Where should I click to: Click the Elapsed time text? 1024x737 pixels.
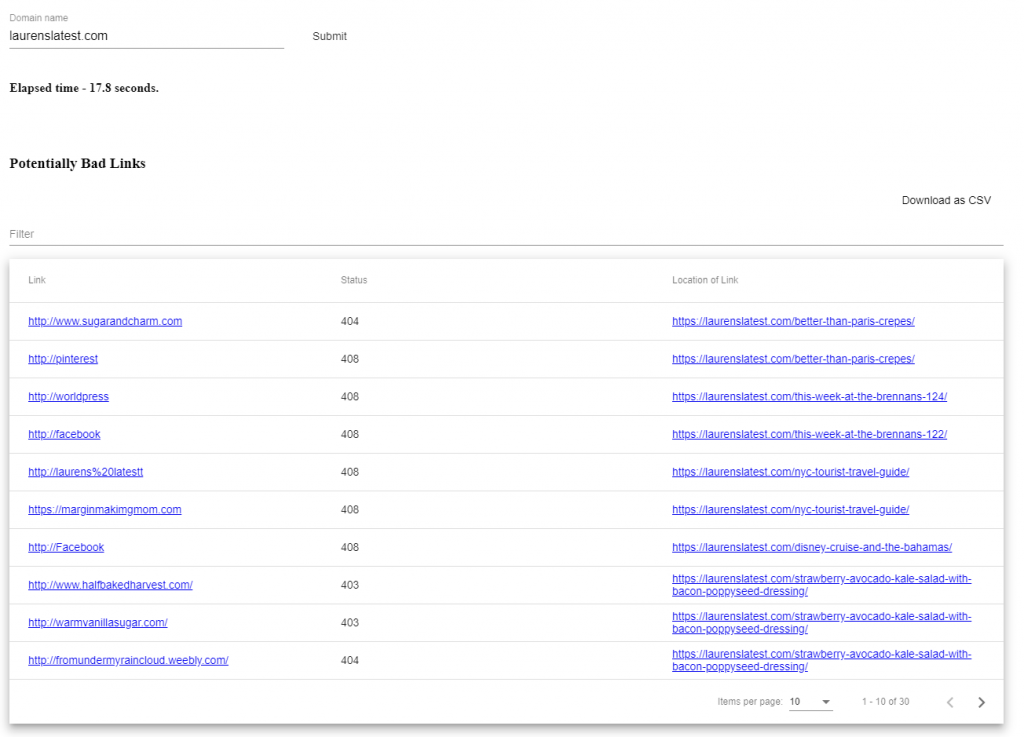click(84, 88)
